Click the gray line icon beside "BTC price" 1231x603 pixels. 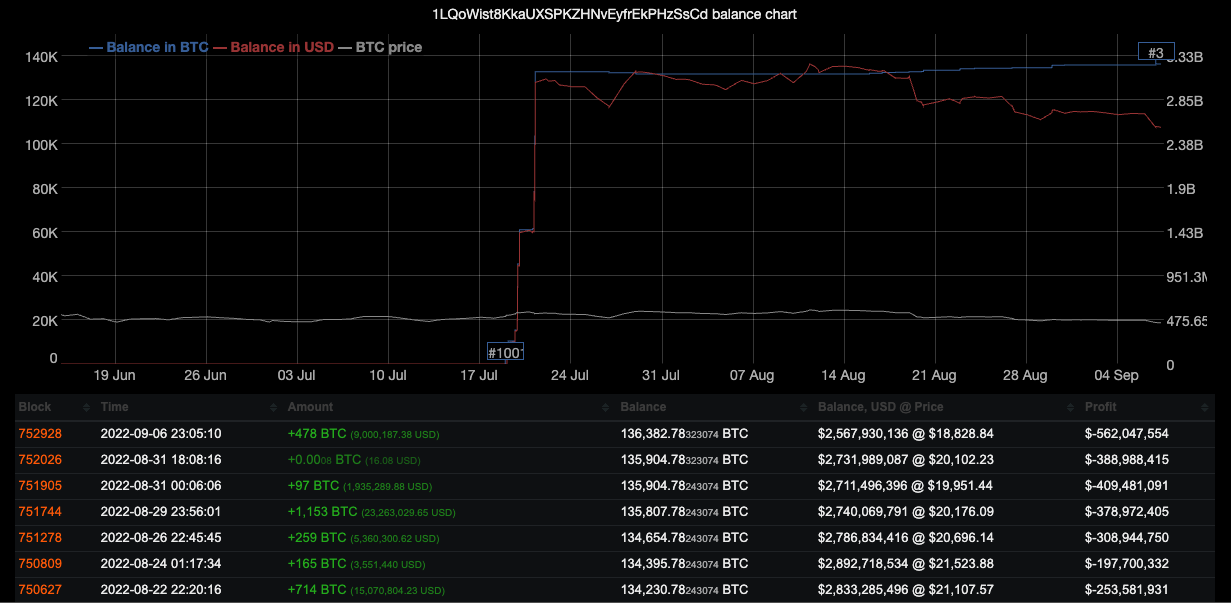tap(345, 47)
